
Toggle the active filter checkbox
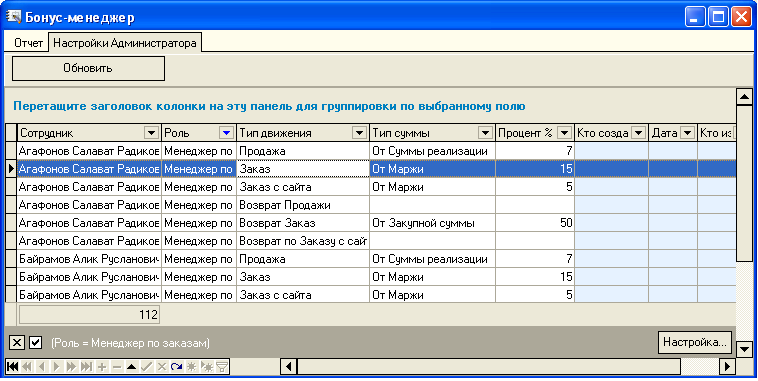pyautogui.click(x=35, y=343)
